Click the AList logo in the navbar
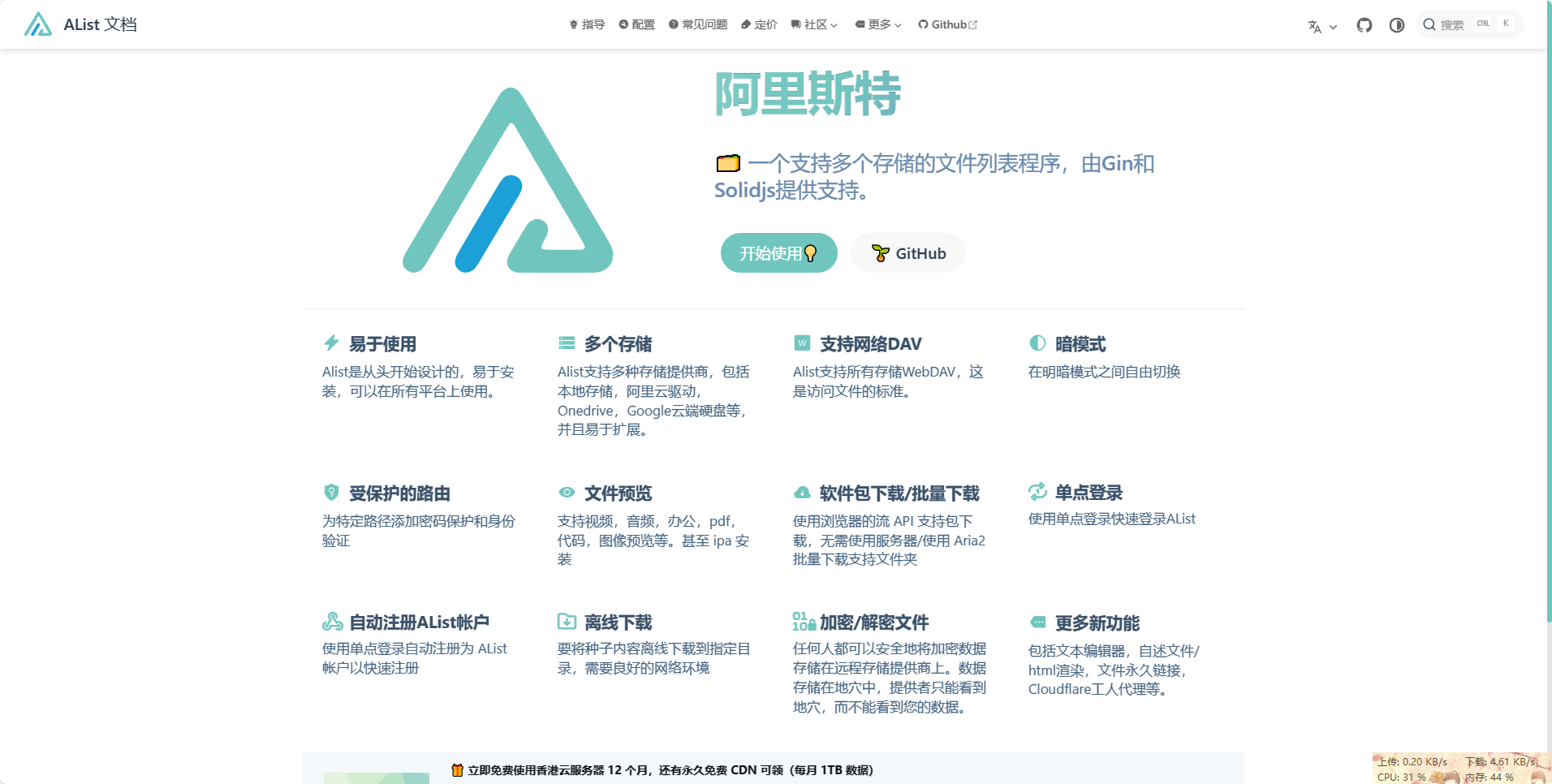1552x784 pixels. [x=38, y=24]
